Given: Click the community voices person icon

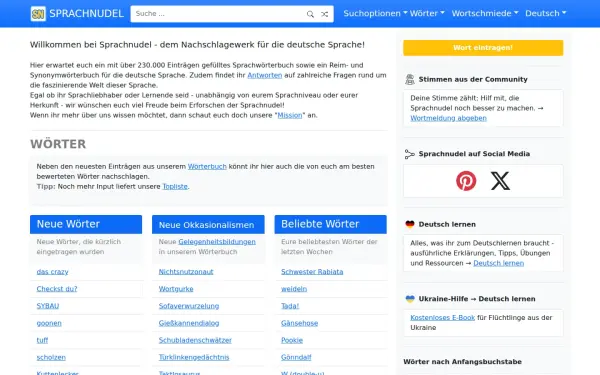Looking at the screenshot, I should pos(409,79).
